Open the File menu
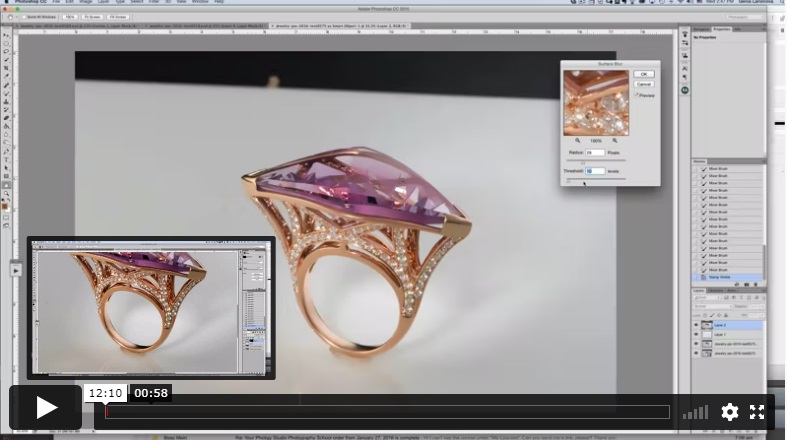 pos(56,2)
